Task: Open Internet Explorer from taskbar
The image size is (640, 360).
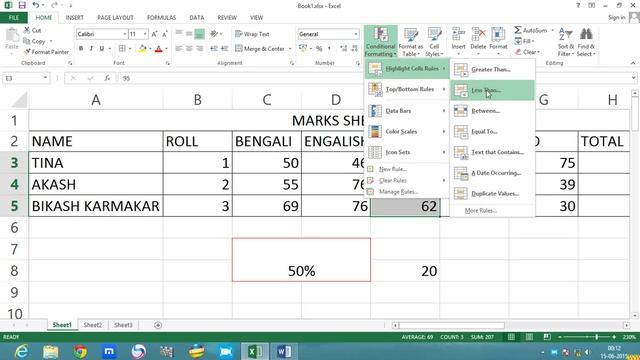Action: pyautogui.click(x=21, y=351)
